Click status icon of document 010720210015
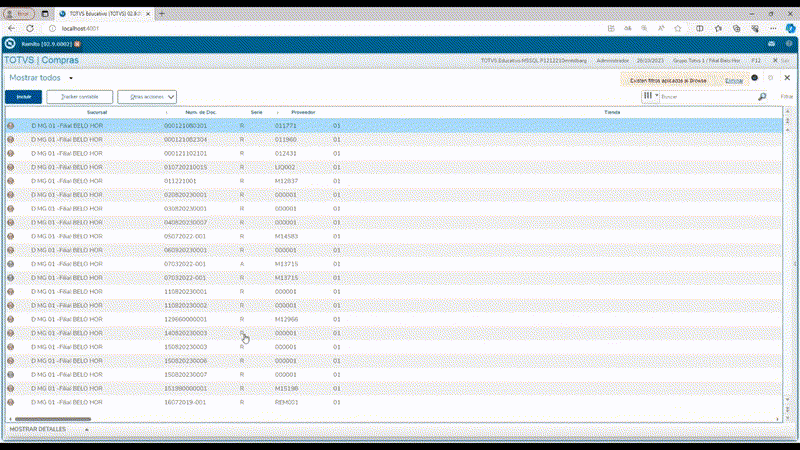Viewport: 800px width, 450px height. pyautogui.click(x=11, y=167)
